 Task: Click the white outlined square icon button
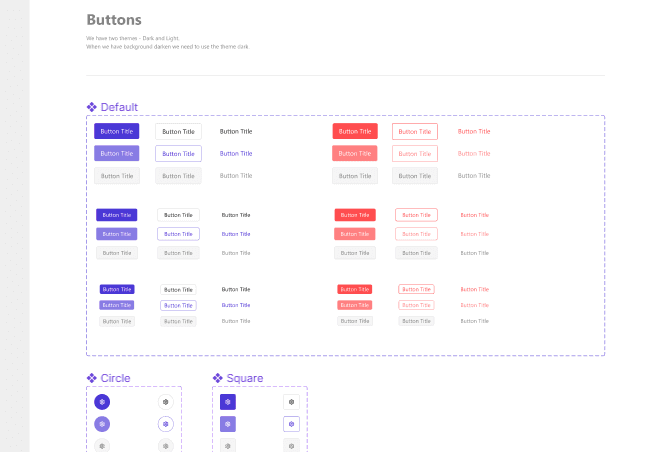click(291, 402)
